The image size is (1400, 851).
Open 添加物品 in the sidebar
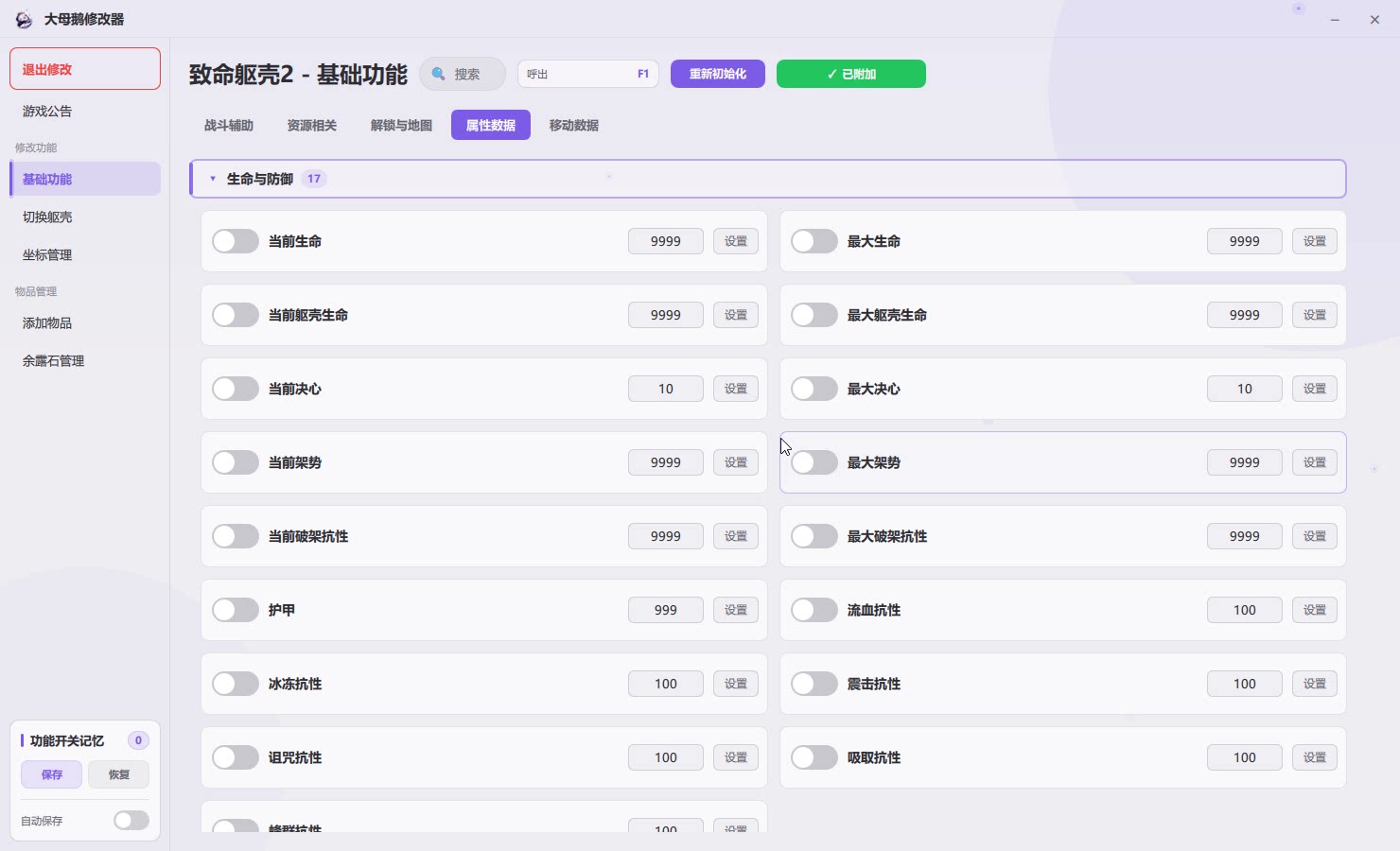click(85, 323)
